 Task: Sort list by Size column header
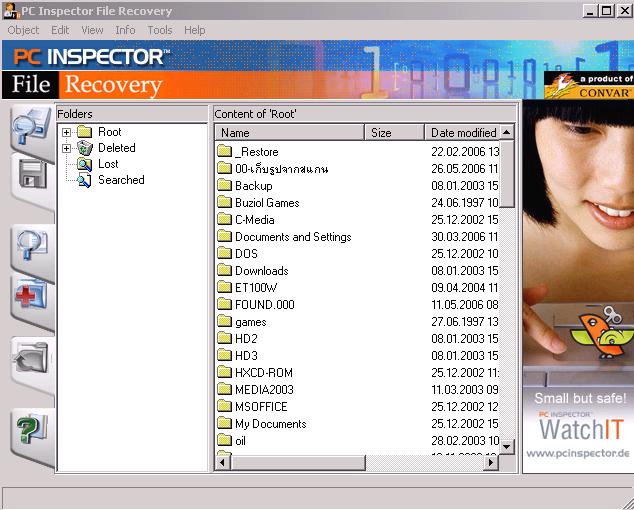click(x=394, y=133)
